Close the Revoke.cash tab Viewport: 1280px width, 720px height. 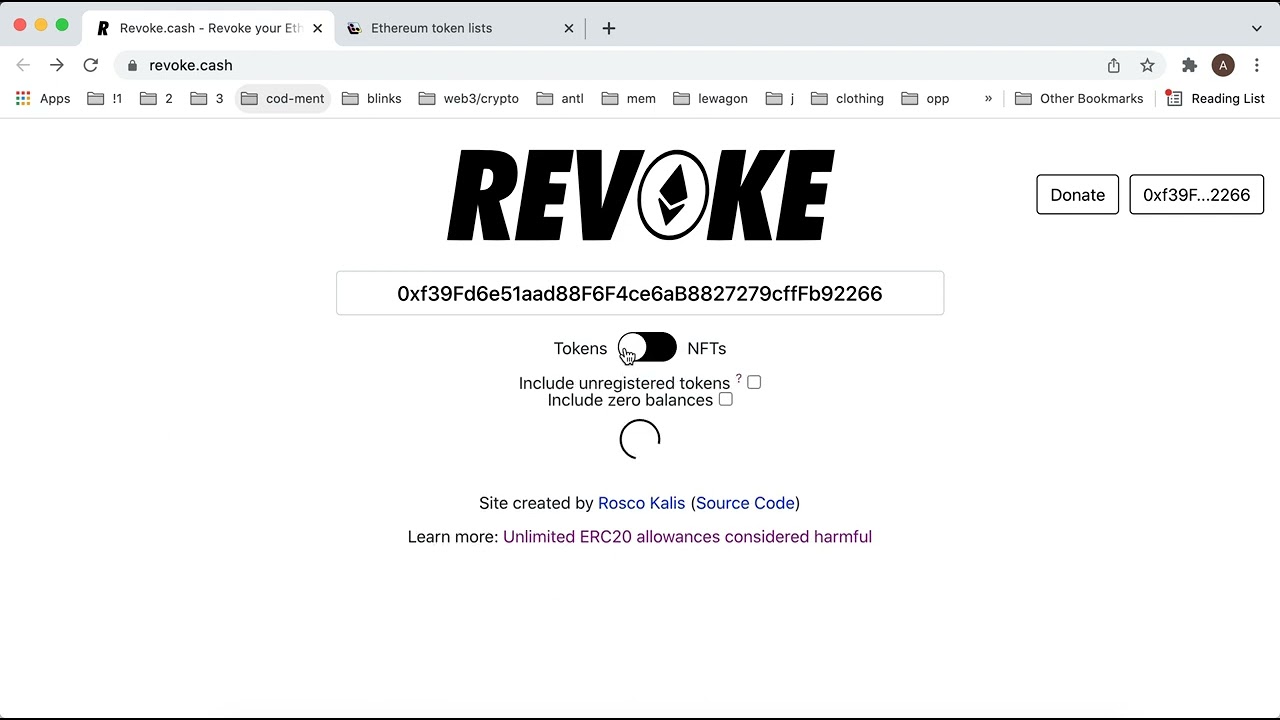point(317,28)
